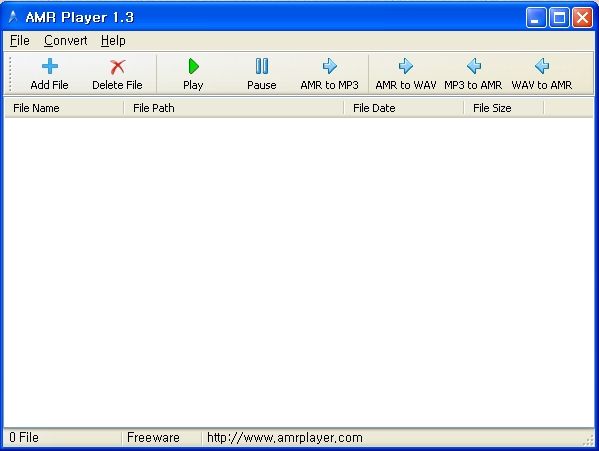Image resolution: width=599 pixels, height=451 pixels.
Task: Click the Add File plus icon
Action: 50,66
